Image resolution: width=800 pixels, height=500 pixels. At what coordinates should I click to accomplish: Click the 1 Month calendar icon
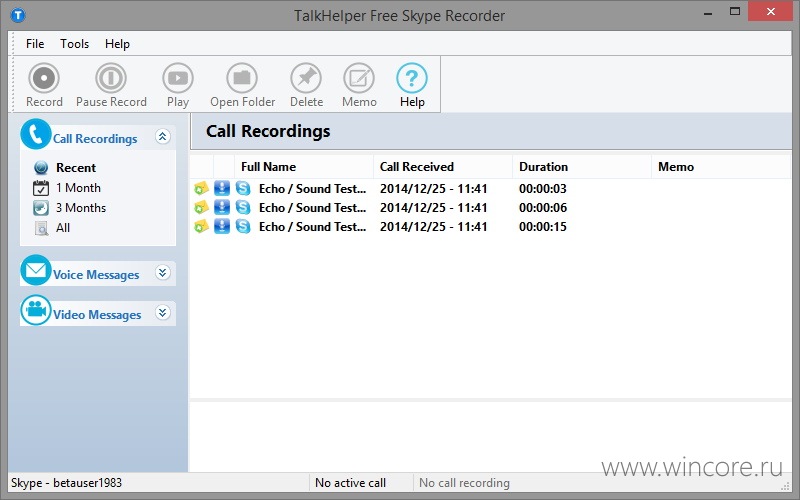click(x=41, y=188)
